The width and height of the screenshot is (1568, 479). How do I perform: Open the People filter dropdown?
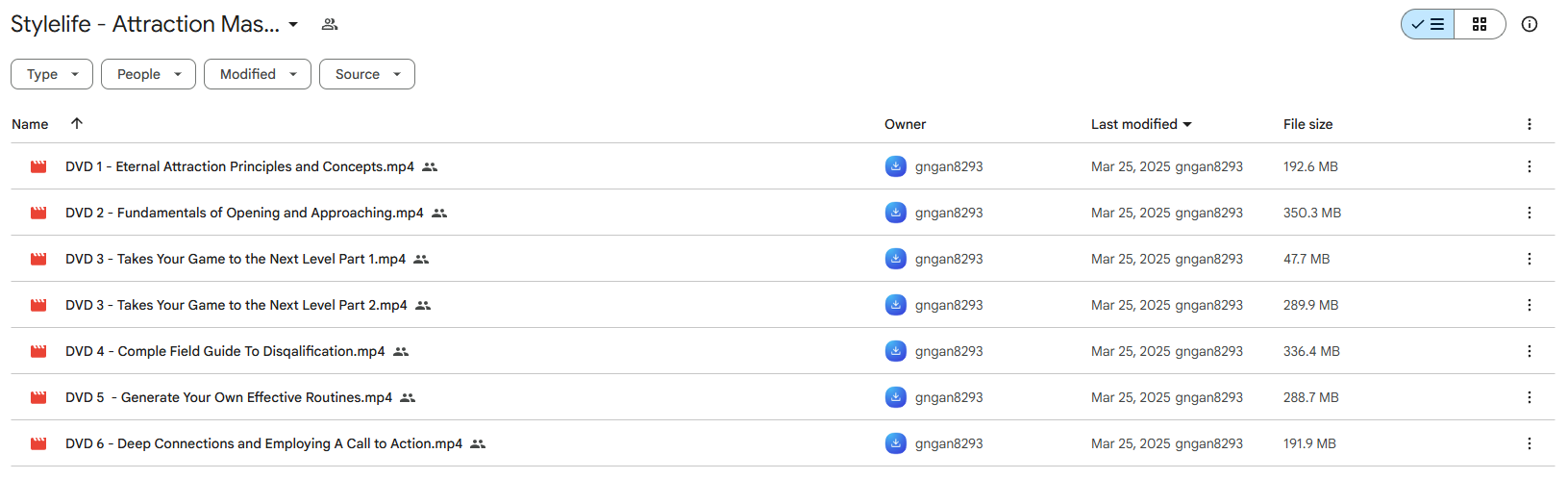coord(148,74)
